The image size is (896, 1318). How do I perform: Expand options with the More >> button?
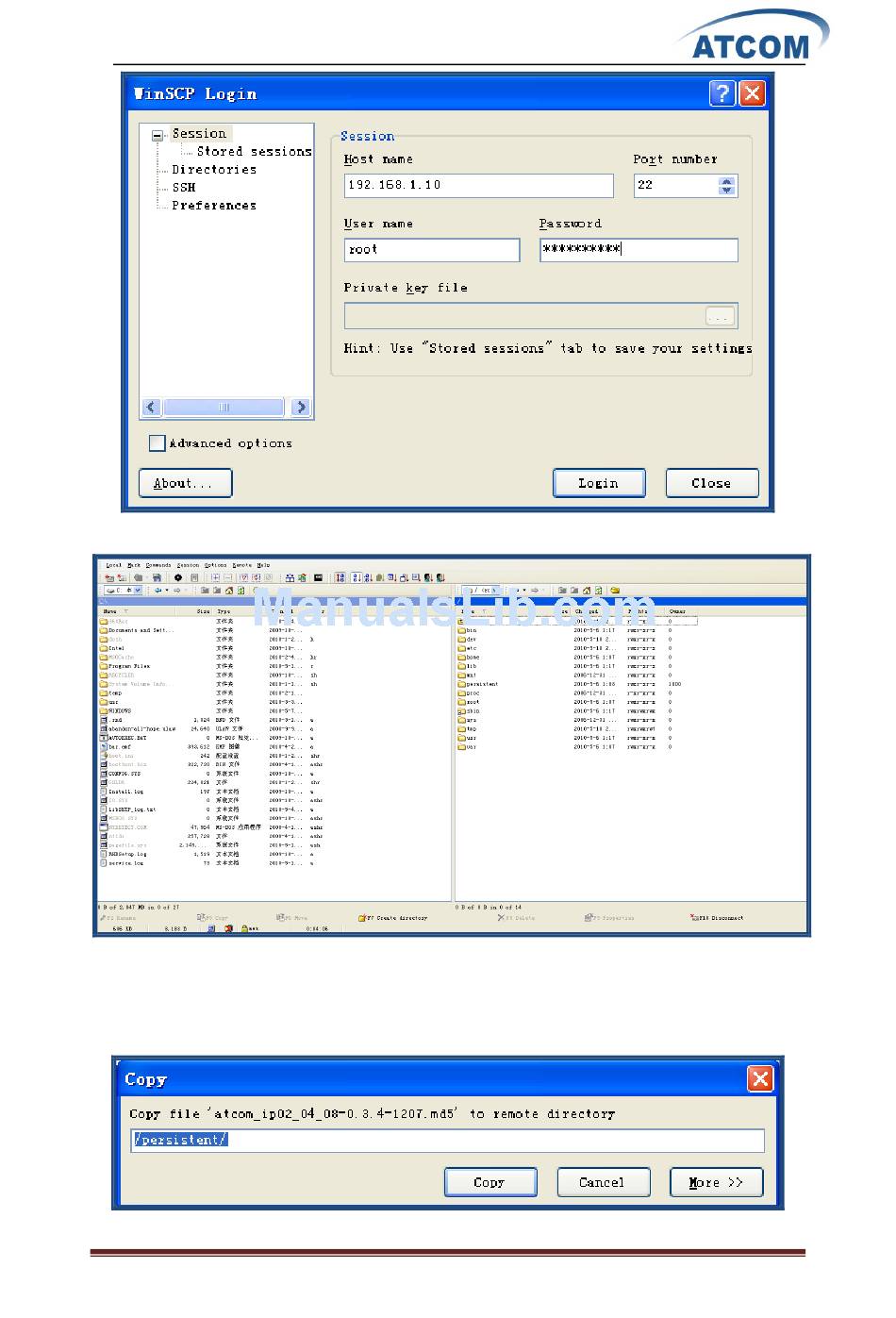(x=717, y=1182)
